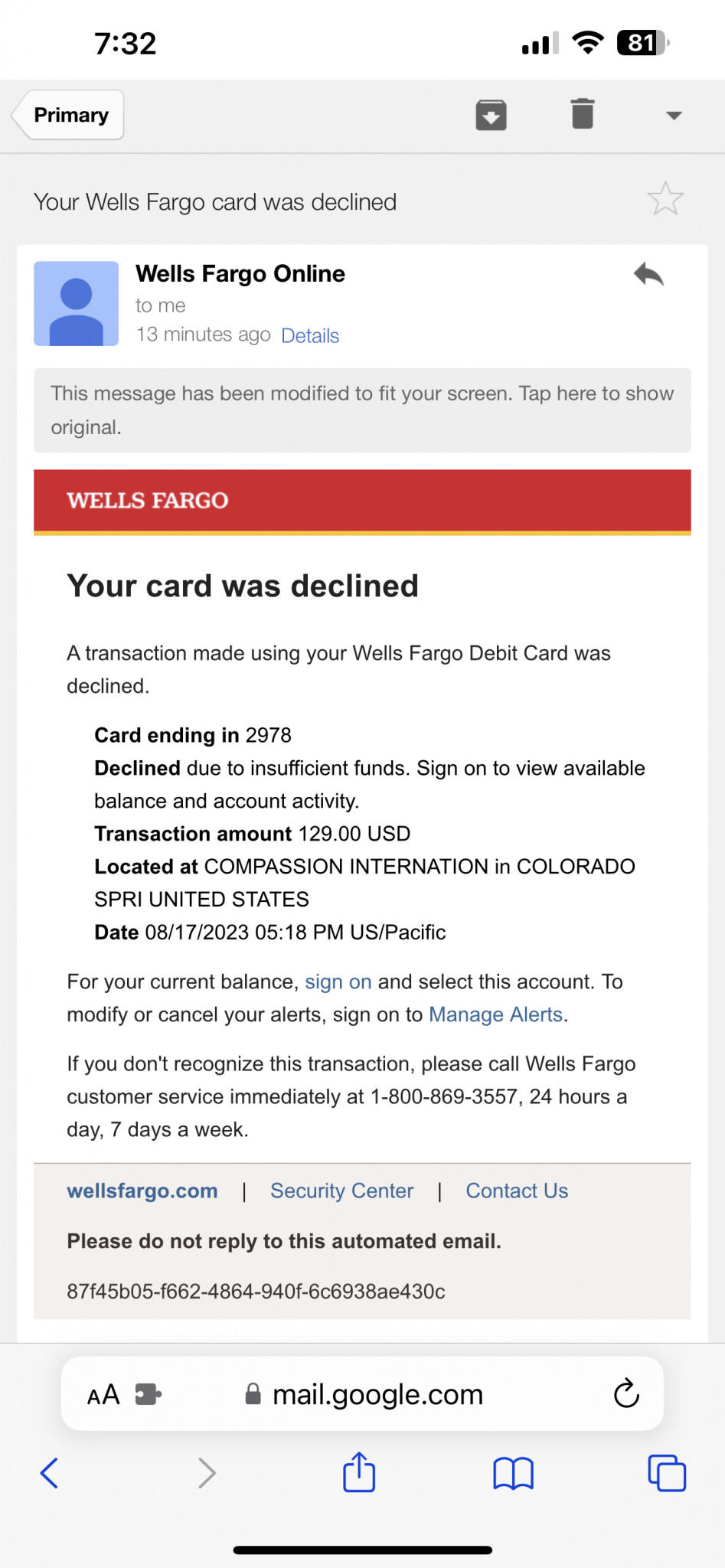This screenshot has height=1568, width=725.
Task: Tap the mail.google.com address bar
Action: click(363, 1394)
